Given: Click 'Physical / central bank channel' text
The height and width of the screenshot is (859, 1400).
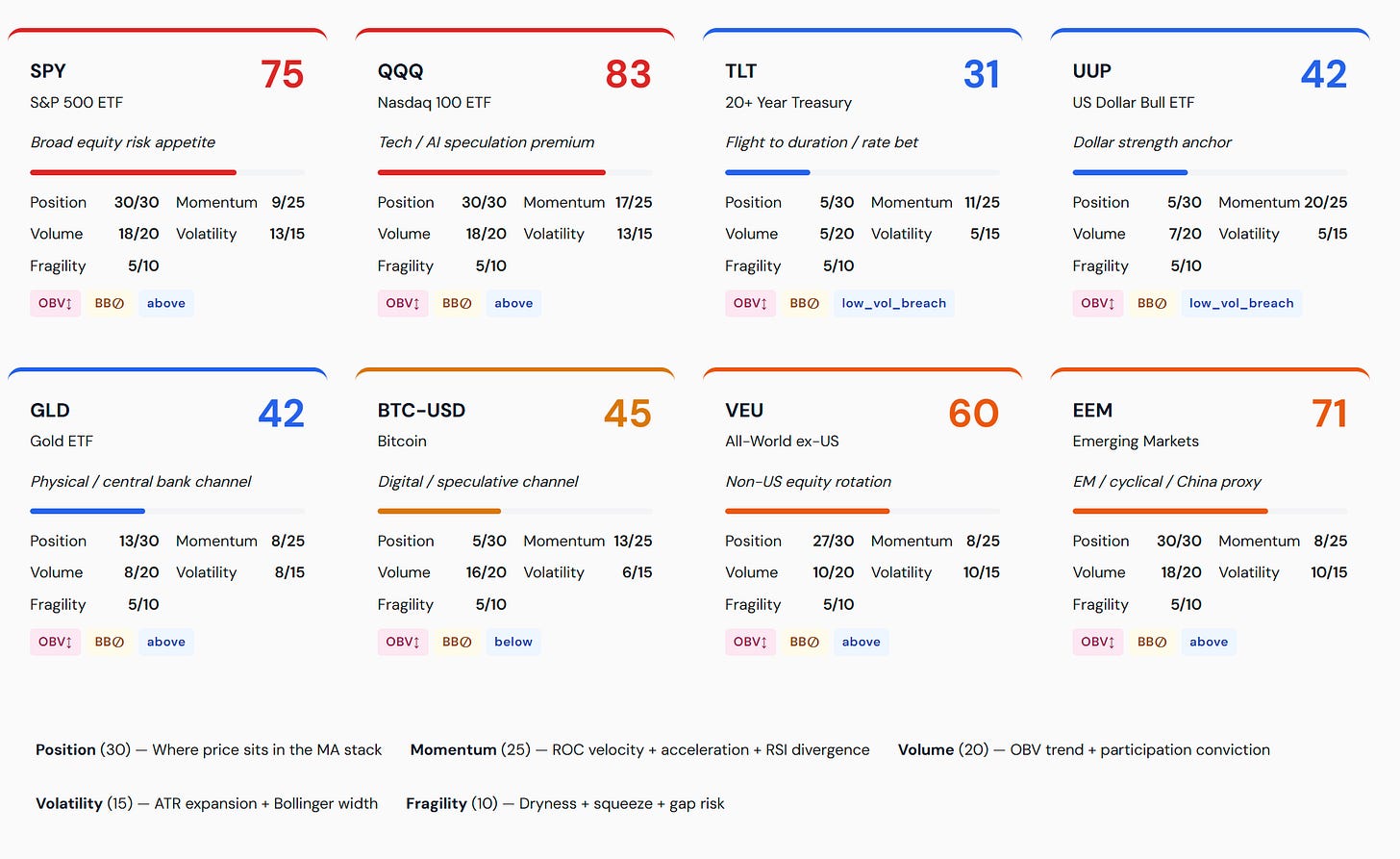Looking at the screenshot, I should pos(141,481).
